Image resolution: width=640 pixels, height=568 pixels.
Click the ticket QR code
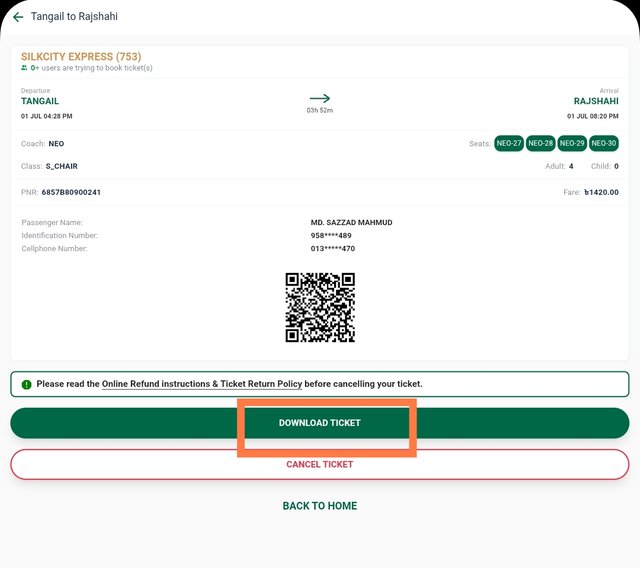click(x=320, y=307)
